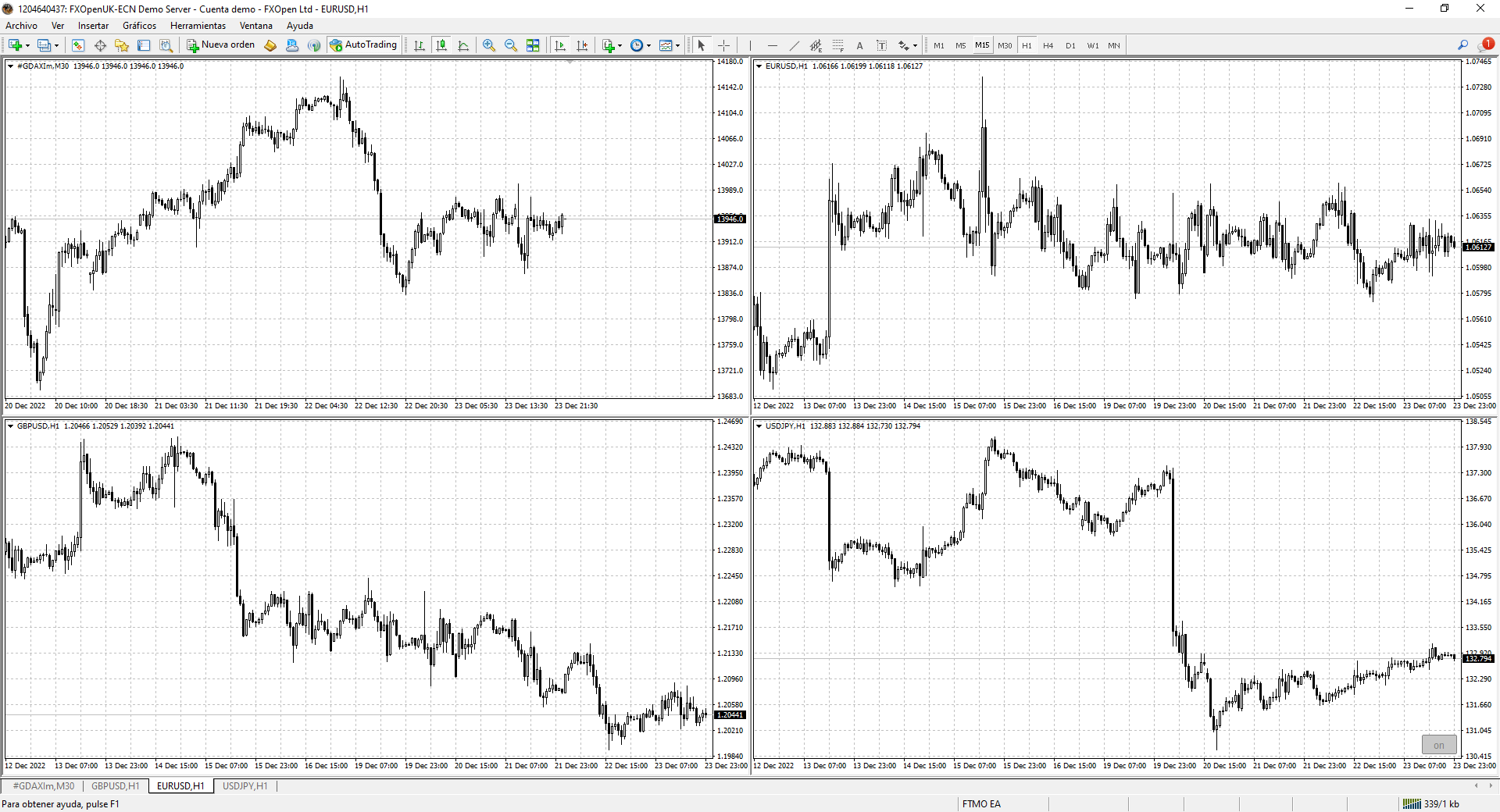The height and width of the screenshot is (812, 1500).
Task: Open the notifications chat bubble
Action: (x=1485, y=45)
